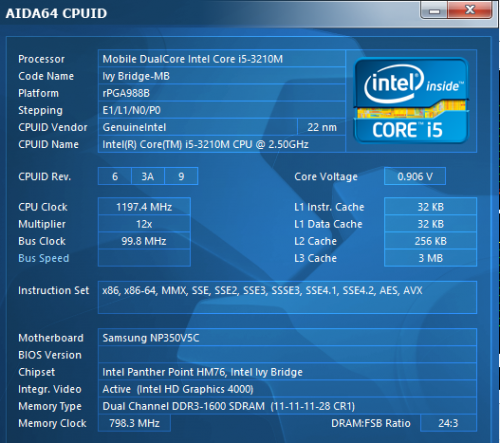Click the empty BIOS Version field

pos(287,355)
